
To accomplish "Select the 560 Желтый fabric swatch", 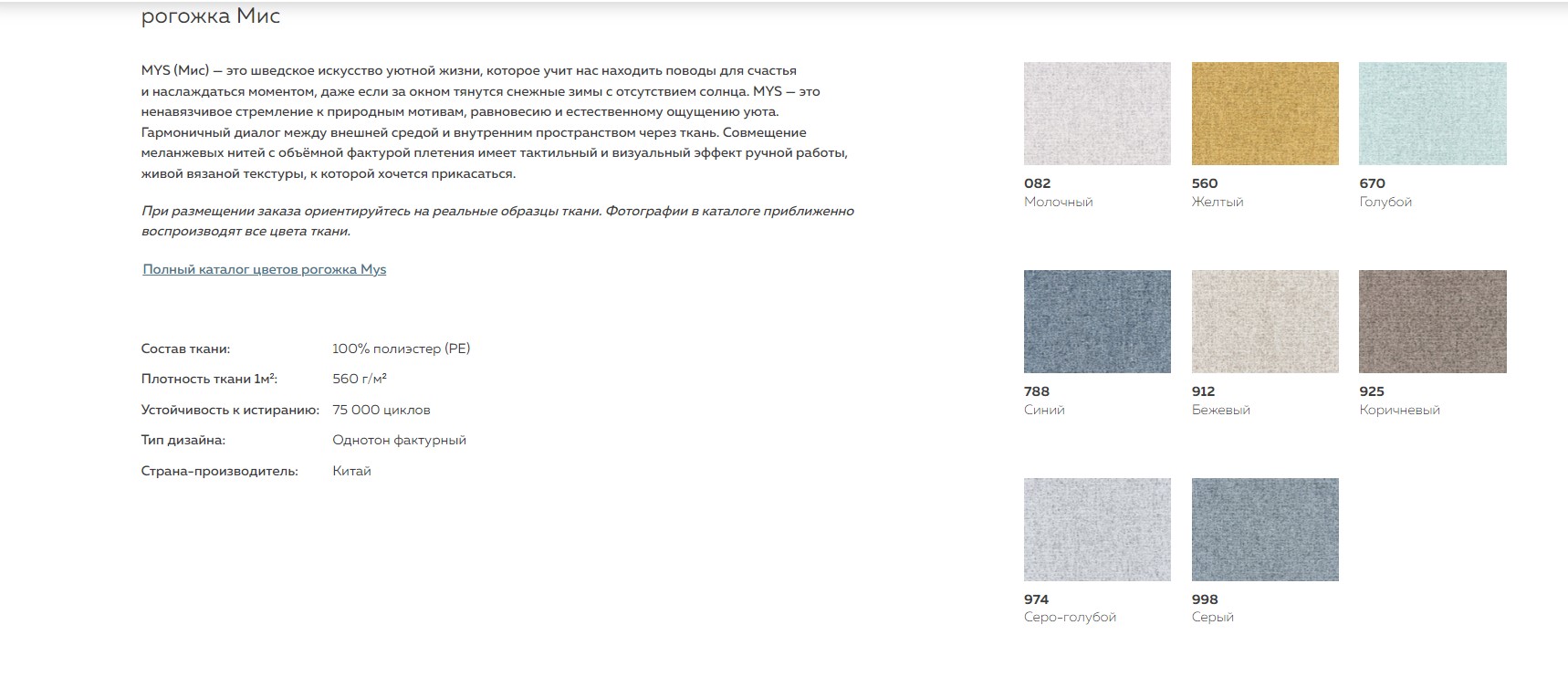I will pyautogui.click(x=1265, y=113).
